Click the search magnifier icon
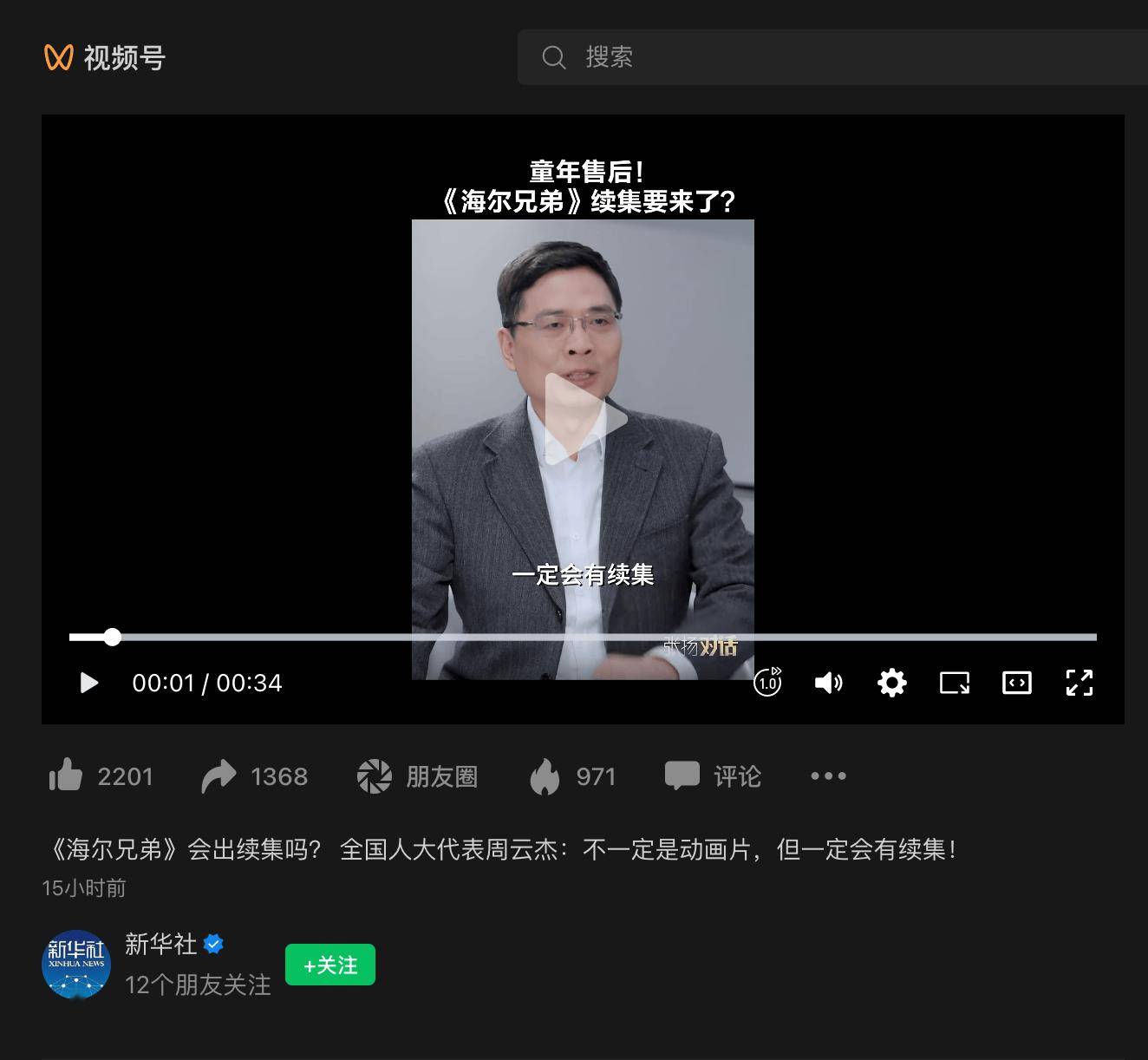This screenshot has width=1148, height=1060. (554, 57)
